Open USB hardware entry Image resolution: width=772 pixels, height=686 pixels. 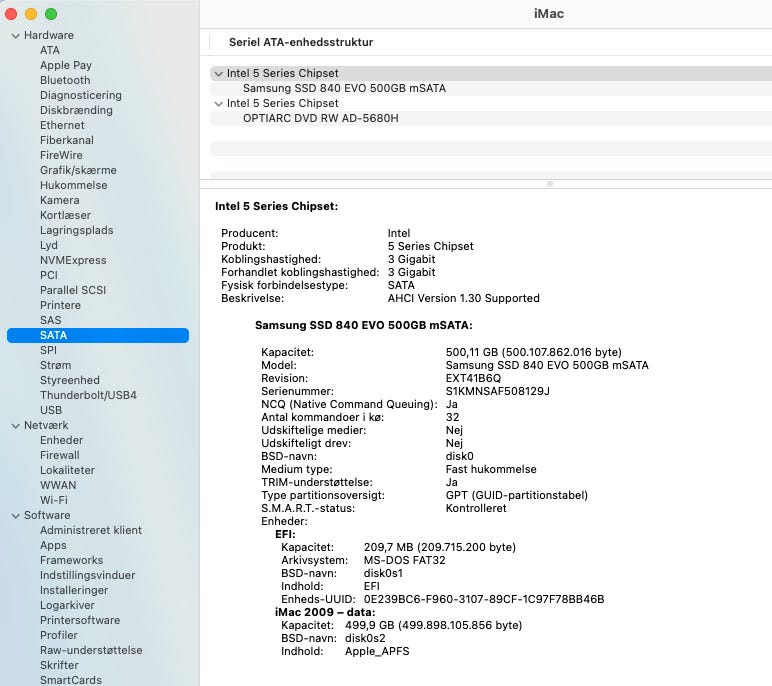click(51, 411)
